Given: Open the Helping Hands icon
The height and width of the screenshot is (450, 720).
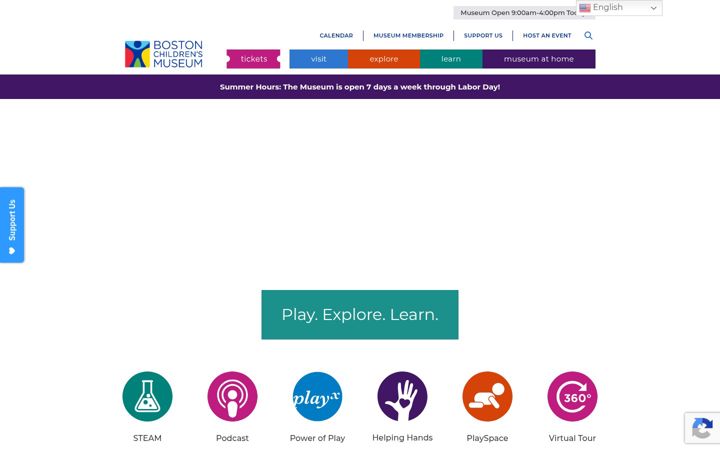Looking at the screenshot, I should click(402, 396).
